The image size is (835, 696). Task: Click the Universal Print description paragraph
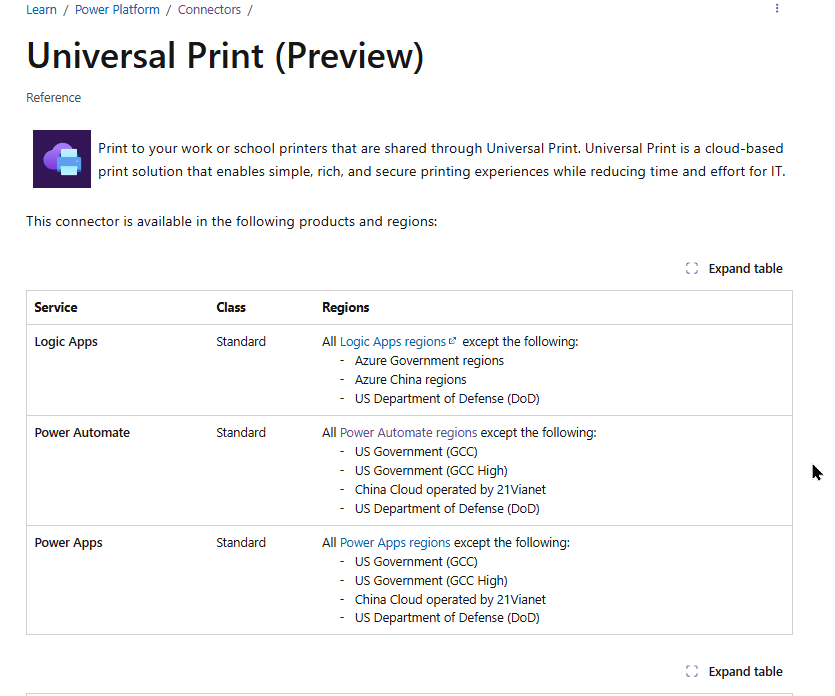(x=441, y=160)
